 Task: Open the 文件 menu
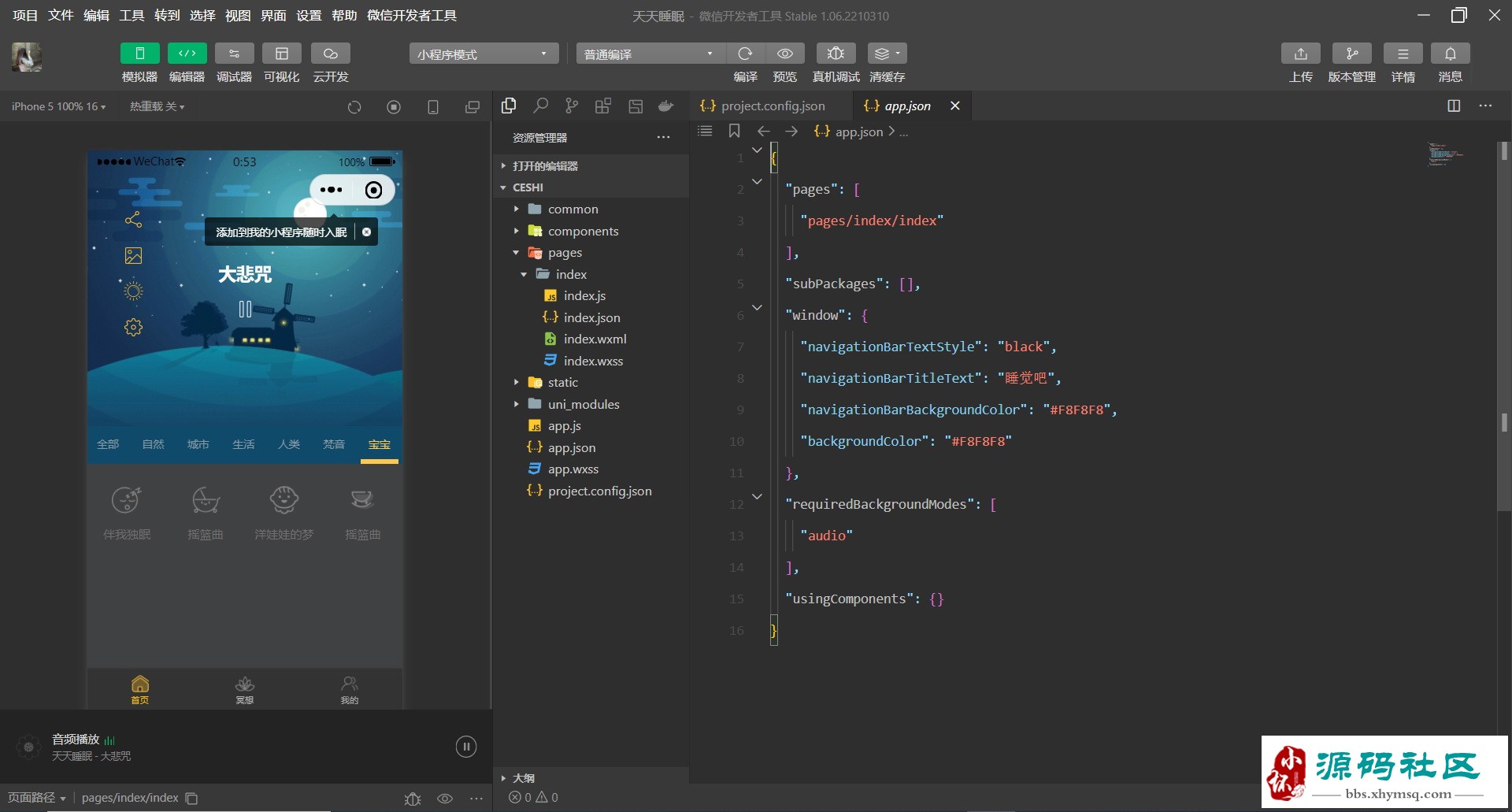pos(61,15)
